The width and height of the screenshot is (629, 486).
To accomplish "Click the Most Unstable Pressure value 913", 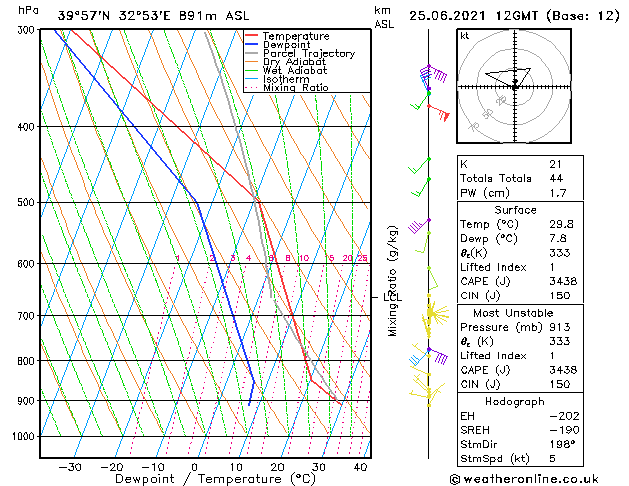I will click(560, 327).
